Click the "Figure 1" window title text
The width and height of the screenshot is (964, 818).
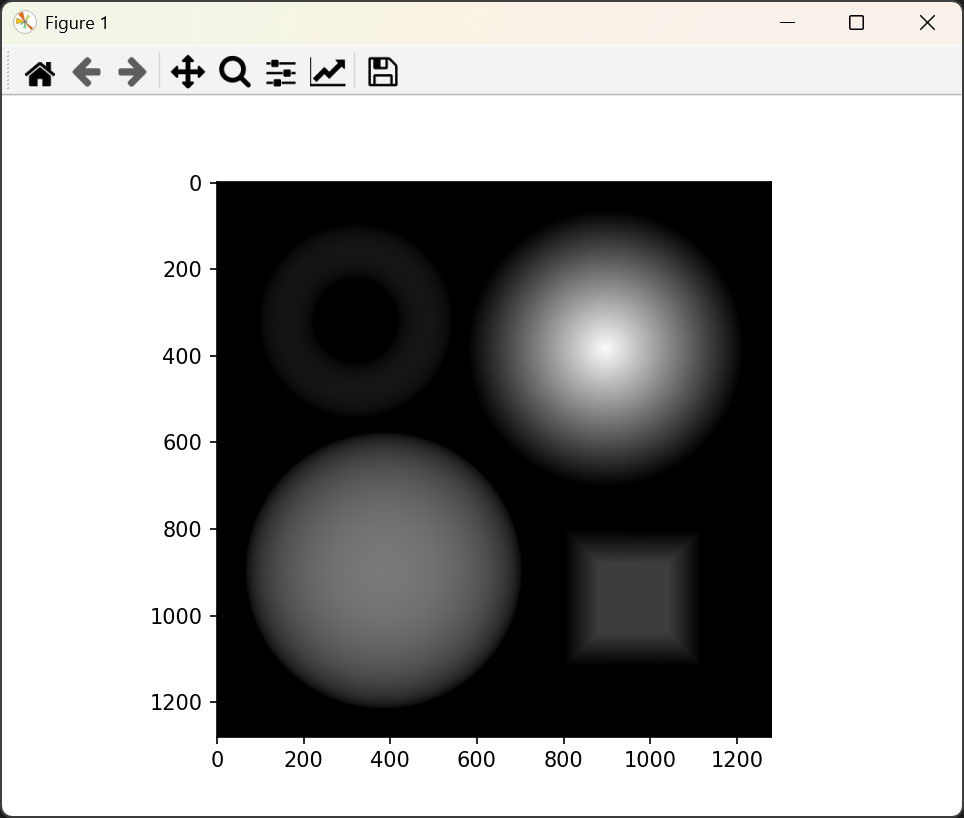click(x=77, y=23)
